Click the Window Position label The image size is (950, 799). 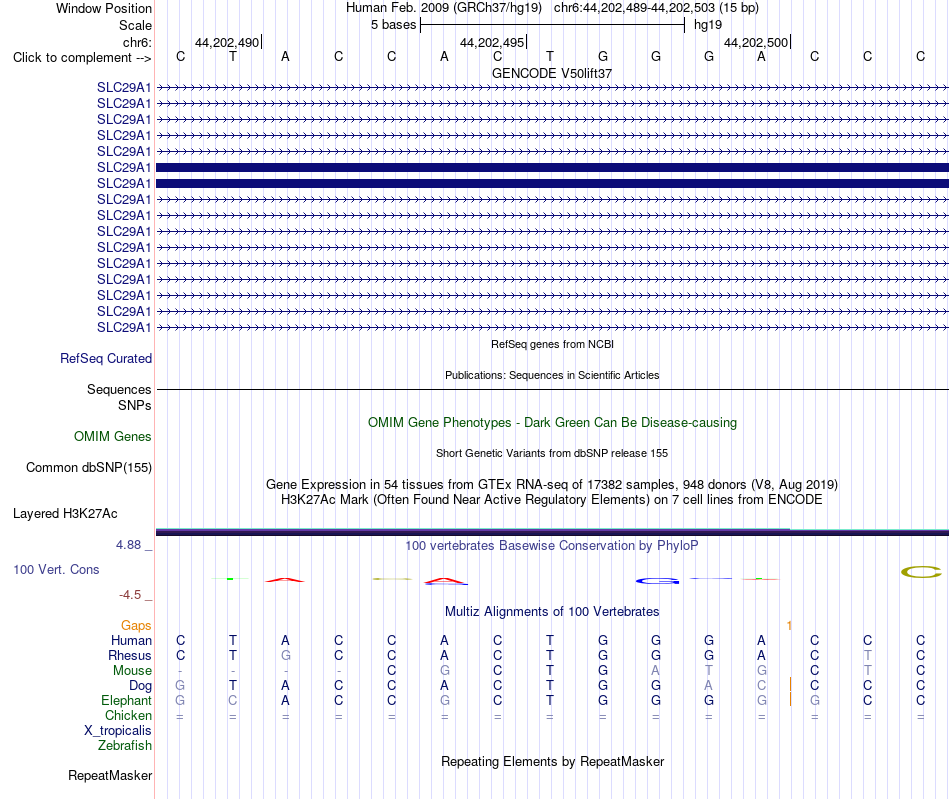(x=104, y=8)
